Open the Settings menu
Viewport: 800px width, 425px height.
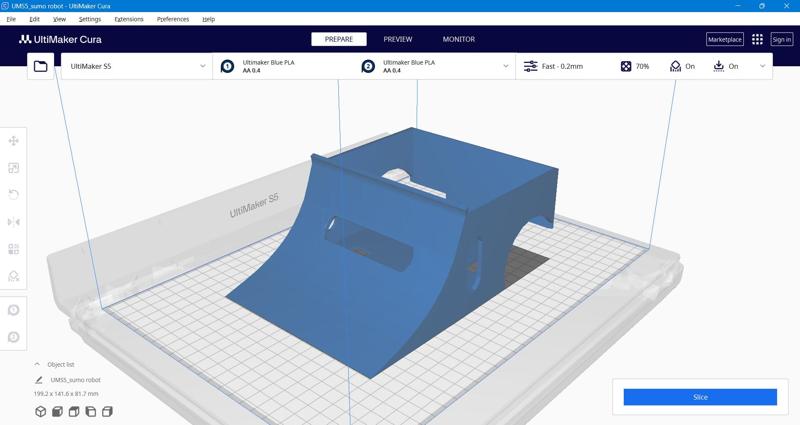(90, 19)
